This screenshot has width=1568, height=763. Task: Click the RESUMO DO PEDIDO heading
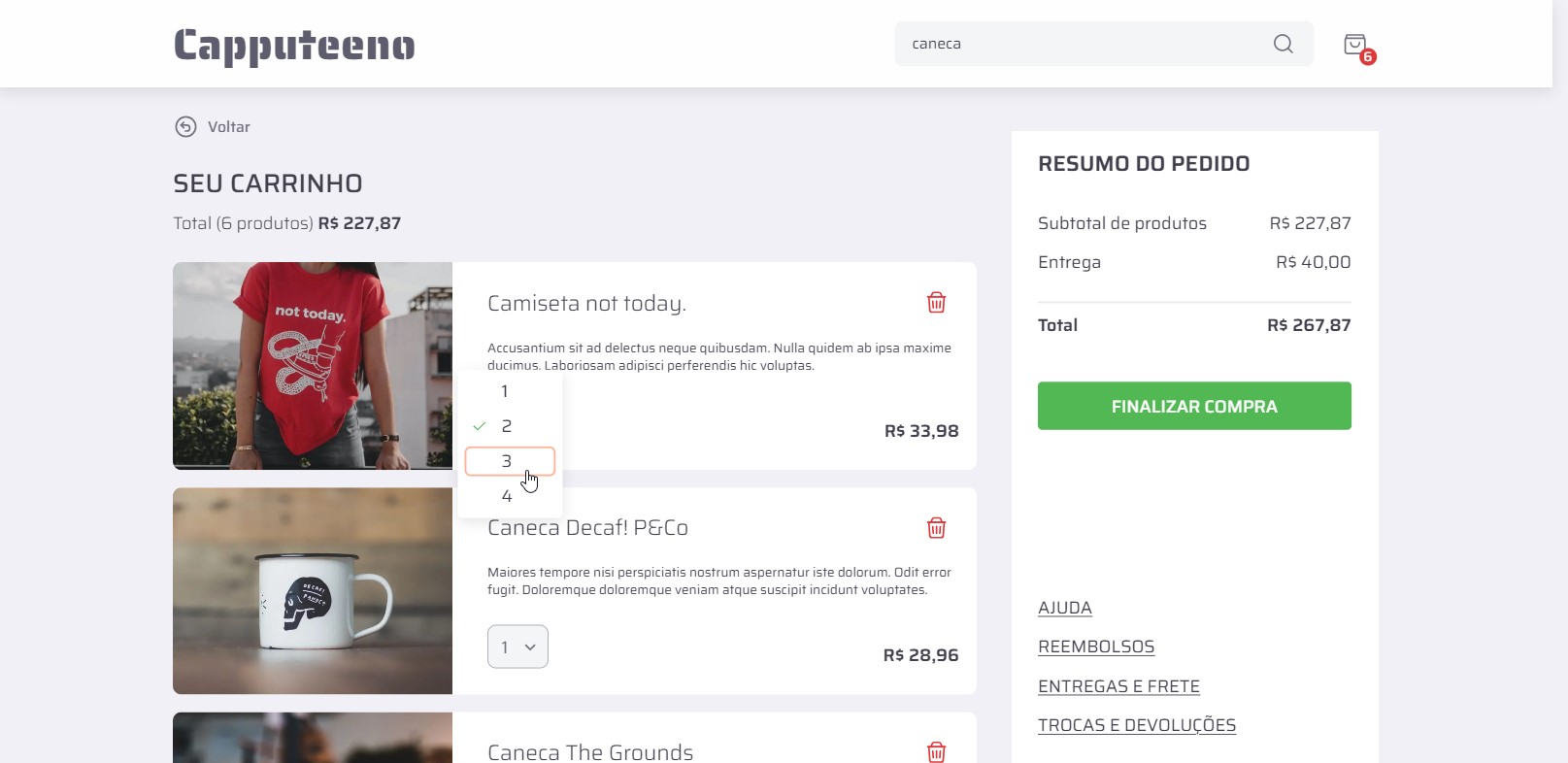pos(1144,164)
